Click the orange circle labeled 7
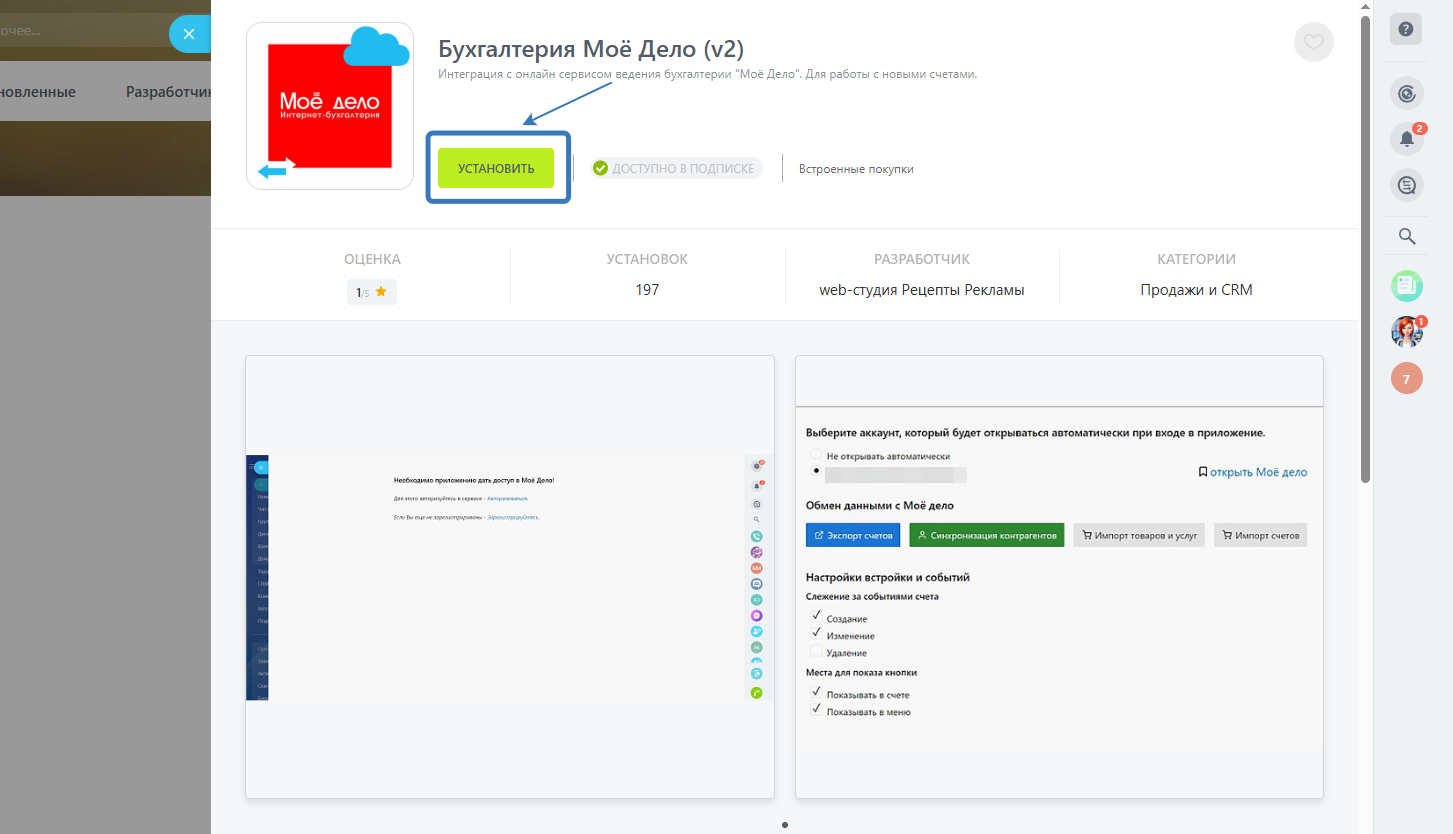 point(1406,378)
